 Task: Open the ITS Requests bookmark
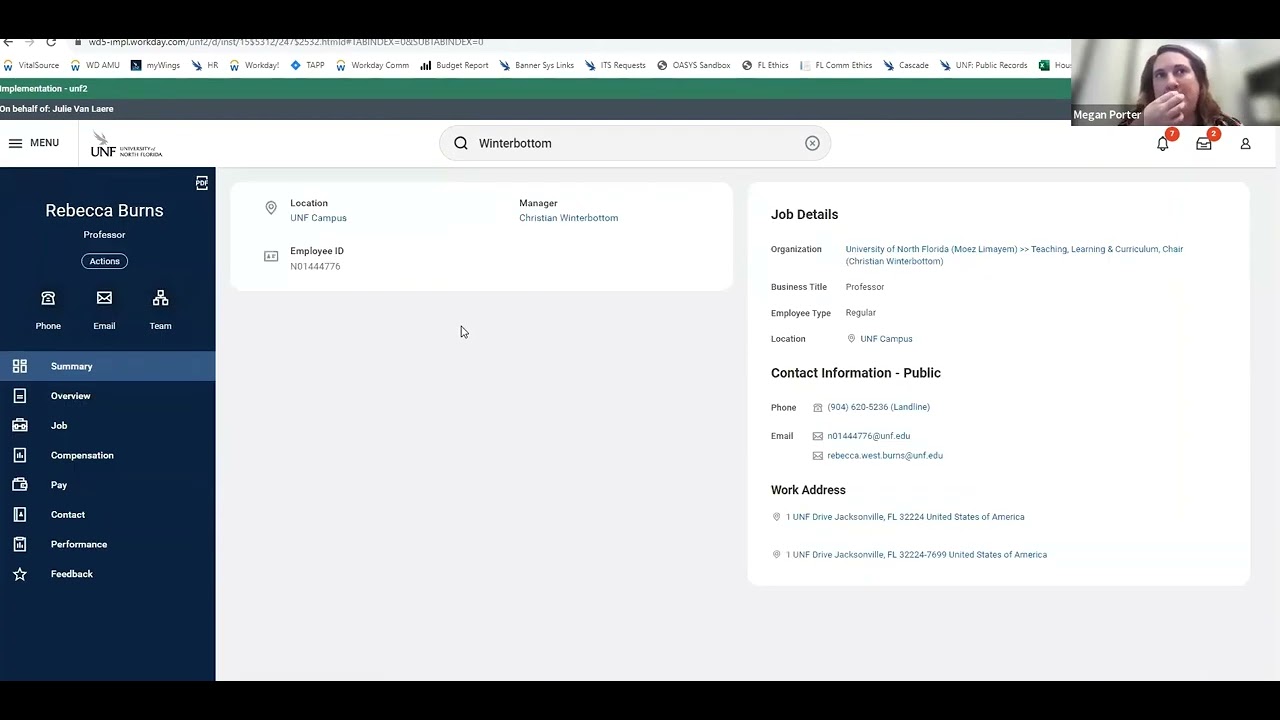pyautogui.click(x=615, y=65)
